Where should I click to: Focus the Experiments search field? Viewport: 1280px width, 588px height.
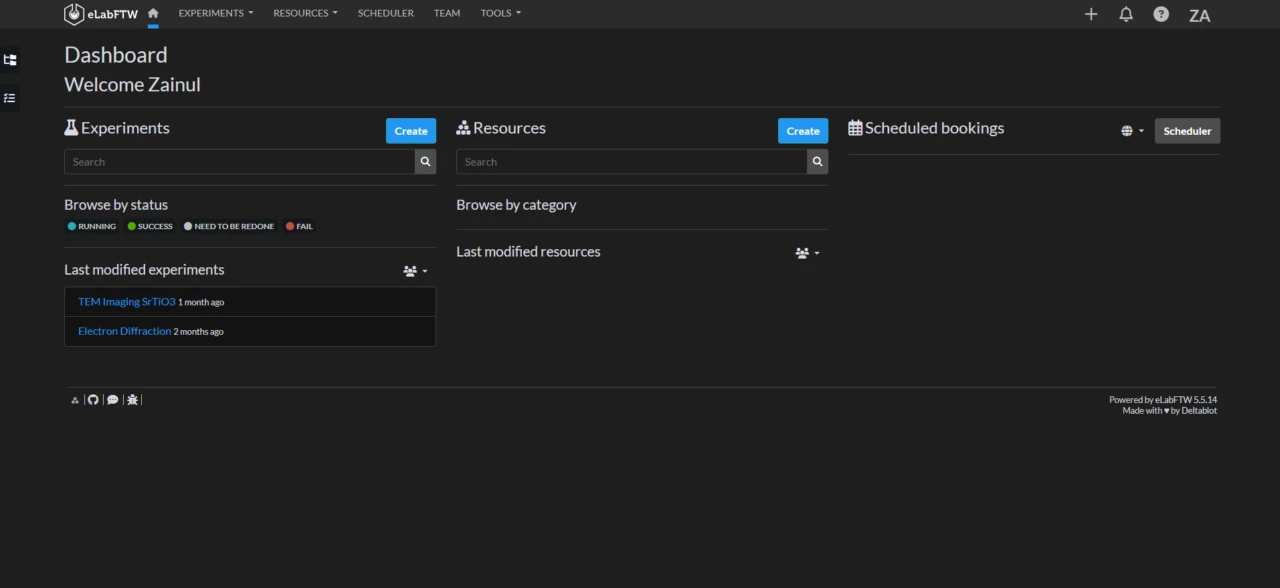pos(240,161)
